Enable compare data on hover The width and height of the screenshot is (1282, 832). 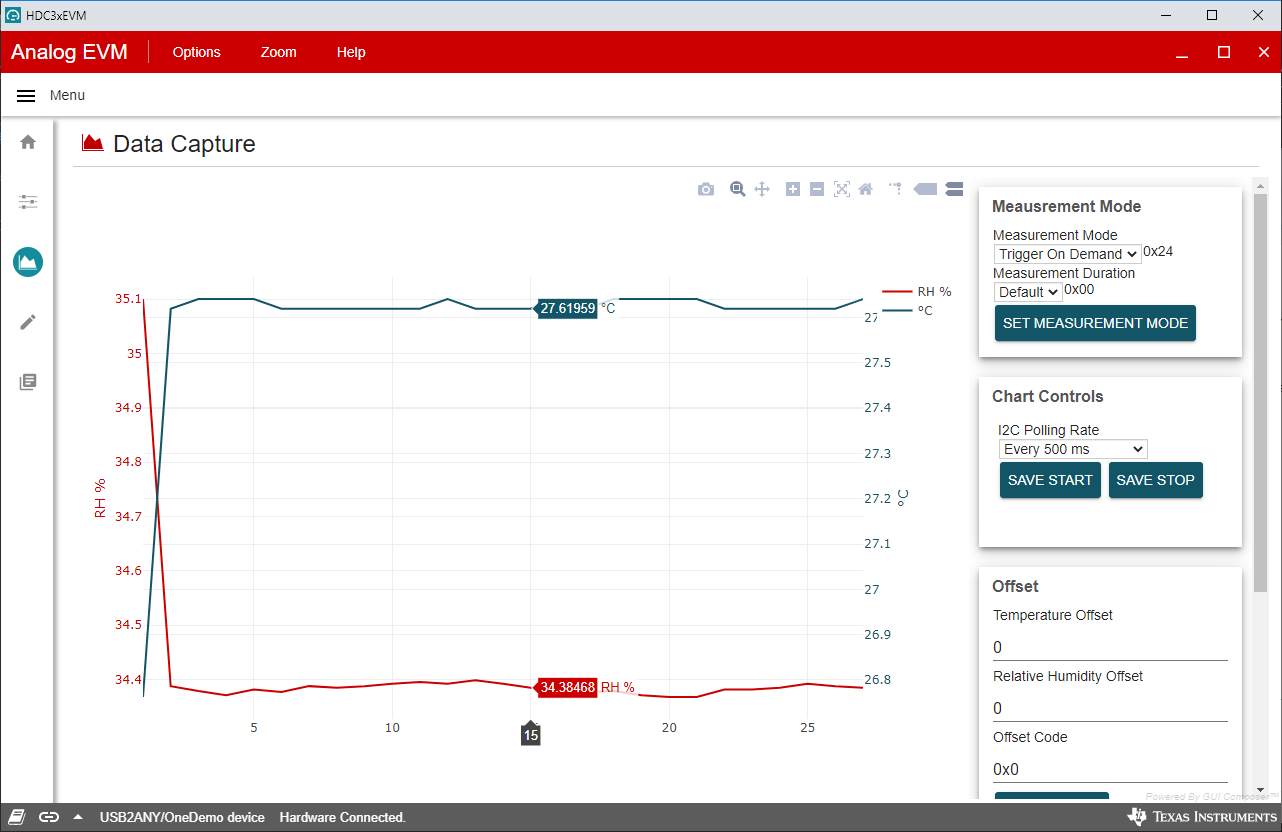[x=953, y=189]
